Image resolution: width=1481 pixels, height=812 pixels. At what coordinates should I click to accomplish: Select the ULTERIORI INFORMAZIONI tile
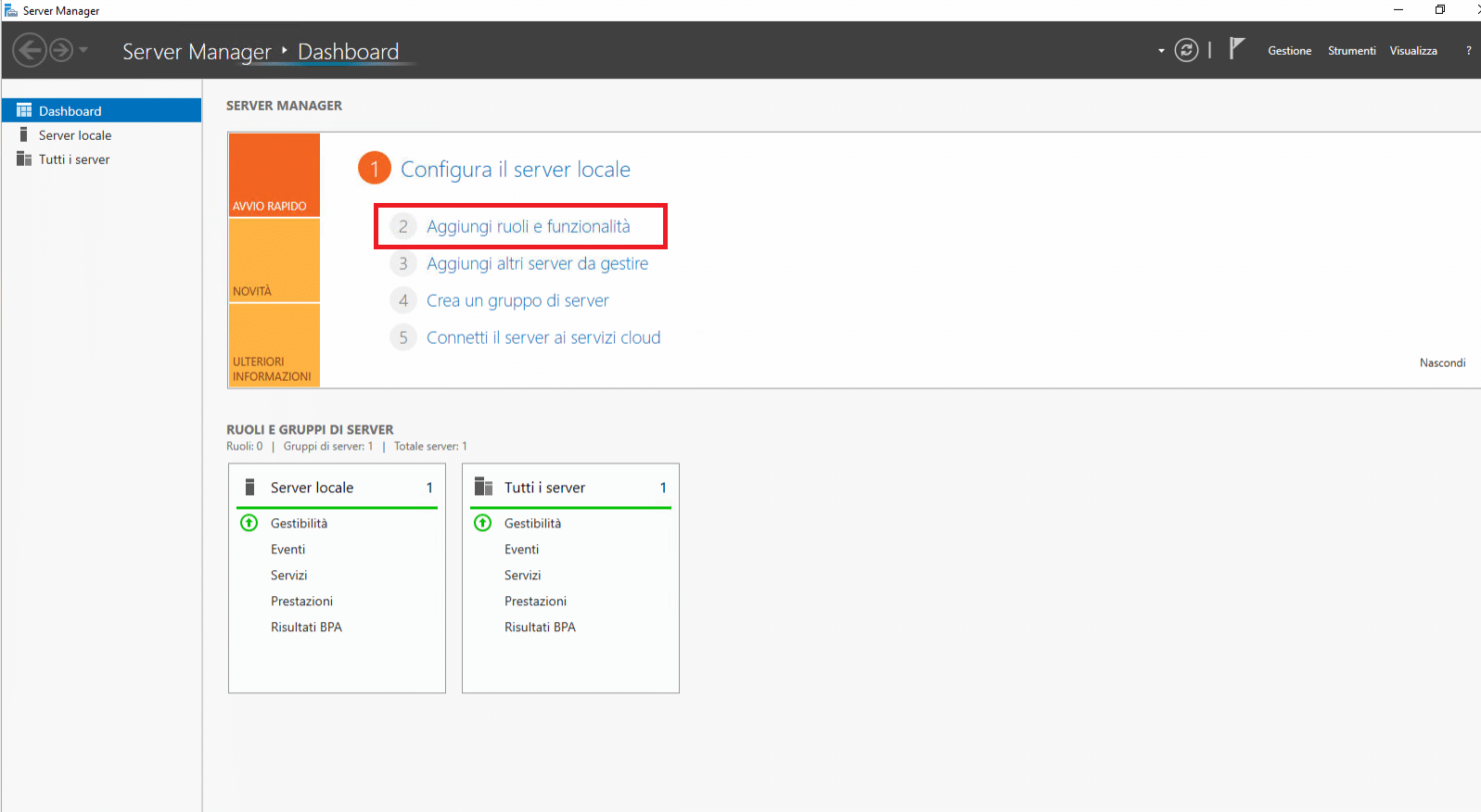[x=274, y=345]
